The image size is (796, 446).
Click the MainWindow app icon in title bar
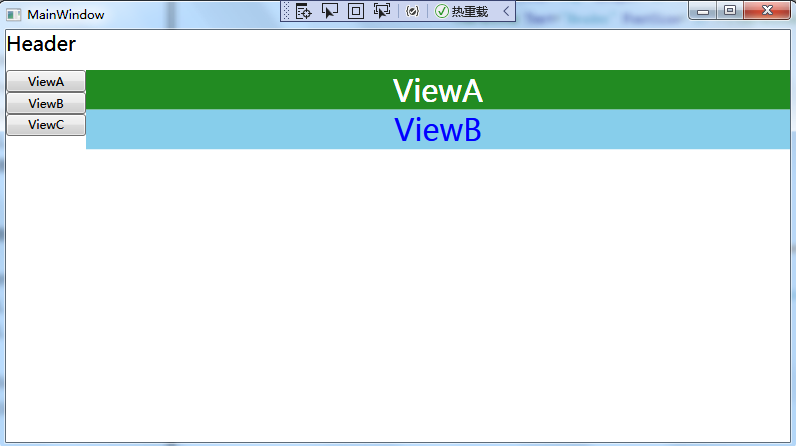coord(13,15)
